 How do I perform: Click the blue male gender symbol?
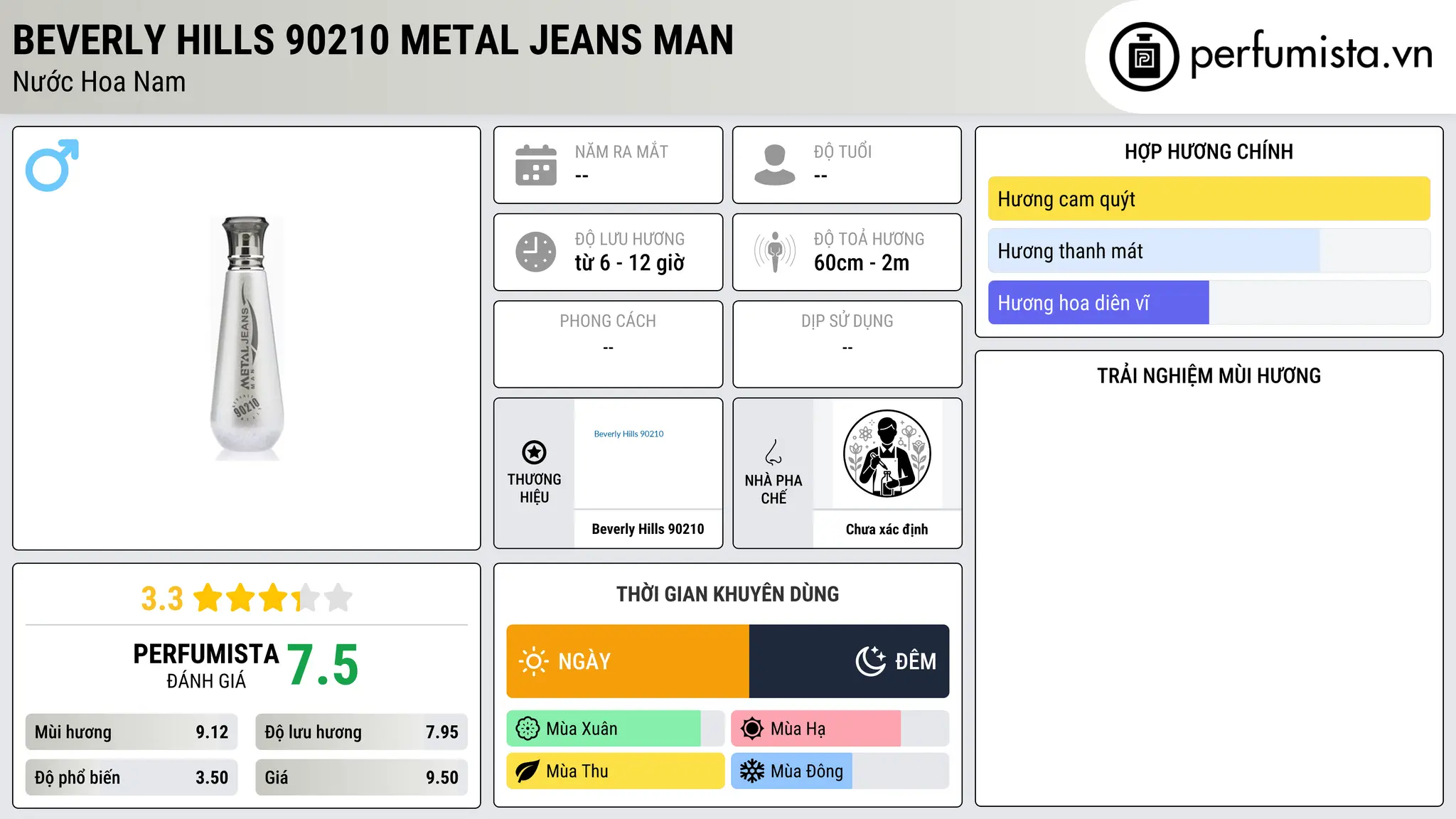click(x=52, y=165)
